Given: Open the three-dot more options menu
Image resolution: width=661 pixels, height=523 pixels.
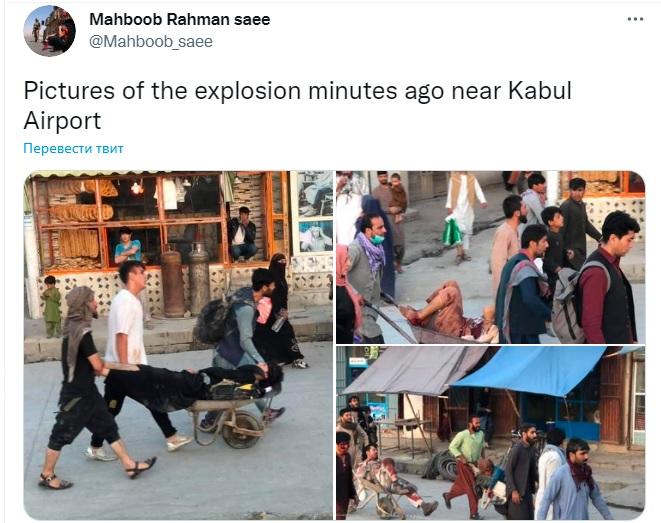Looking at the screenshot, I should [x=635, y=19].
